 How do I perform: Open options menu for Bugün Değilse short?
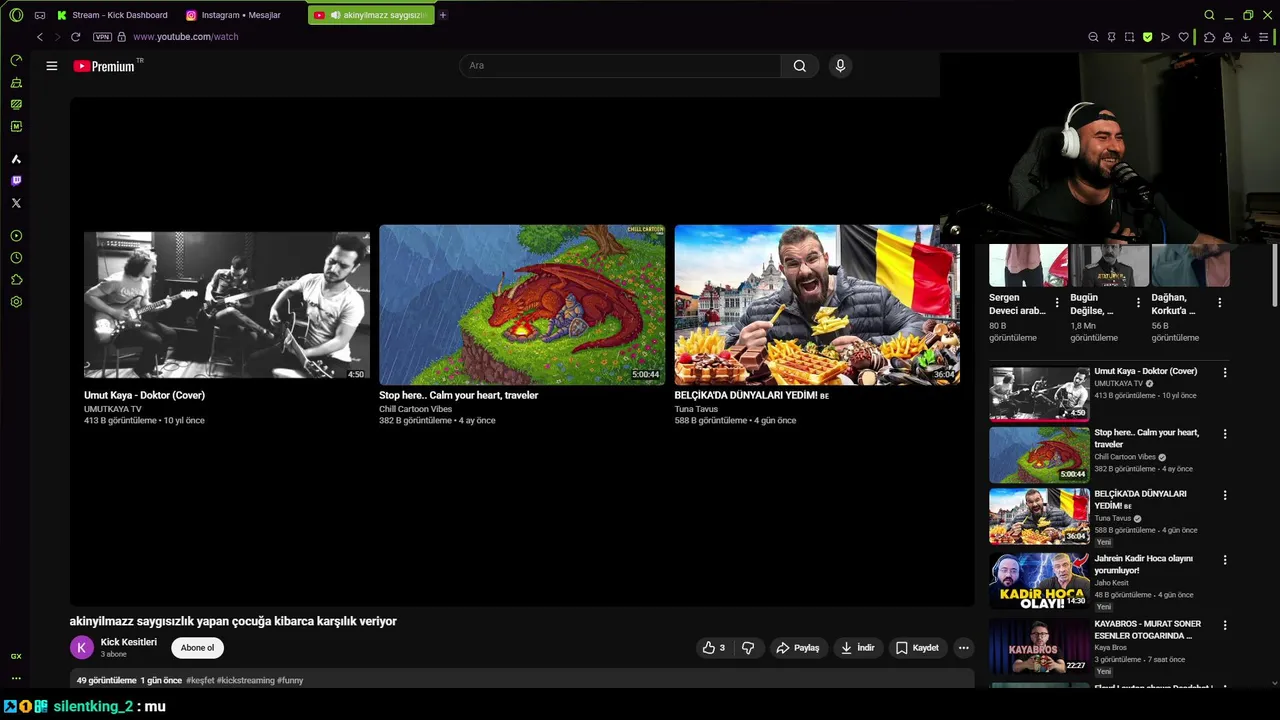pos(1138,303)
